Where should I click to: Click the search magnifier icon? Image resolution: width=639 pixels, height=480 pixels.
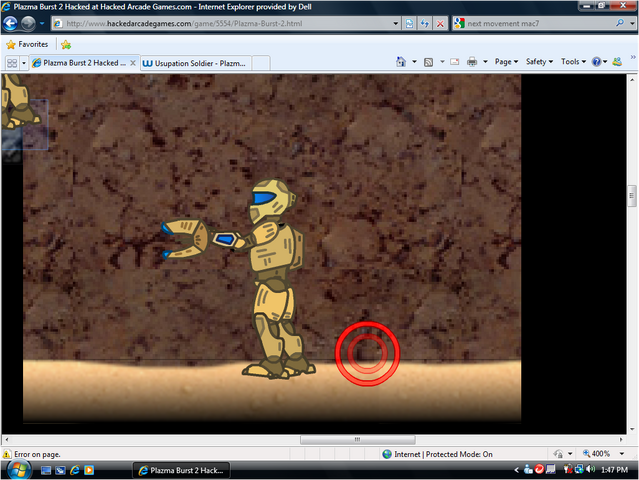[620, 23]
